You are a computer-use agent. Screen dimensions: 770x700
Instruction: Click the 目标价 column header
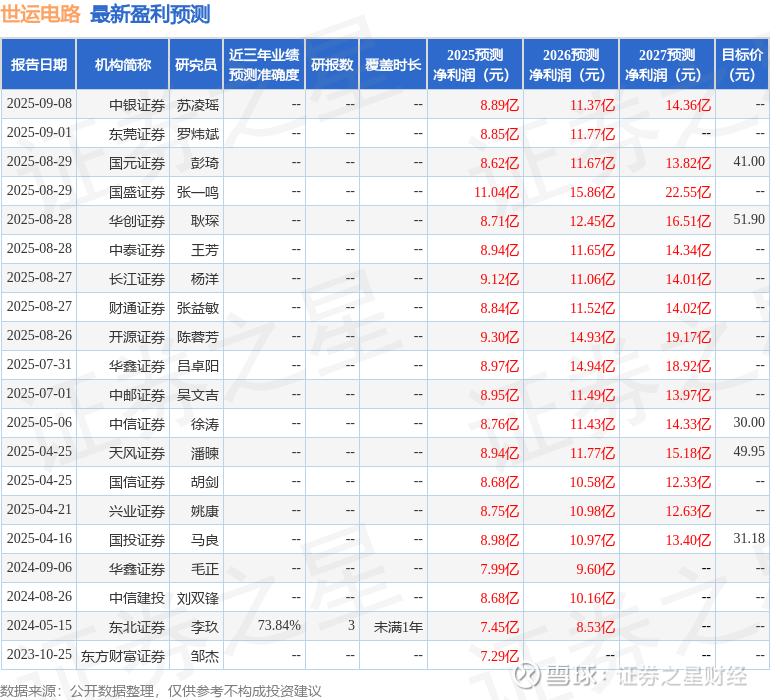(742, 64)
